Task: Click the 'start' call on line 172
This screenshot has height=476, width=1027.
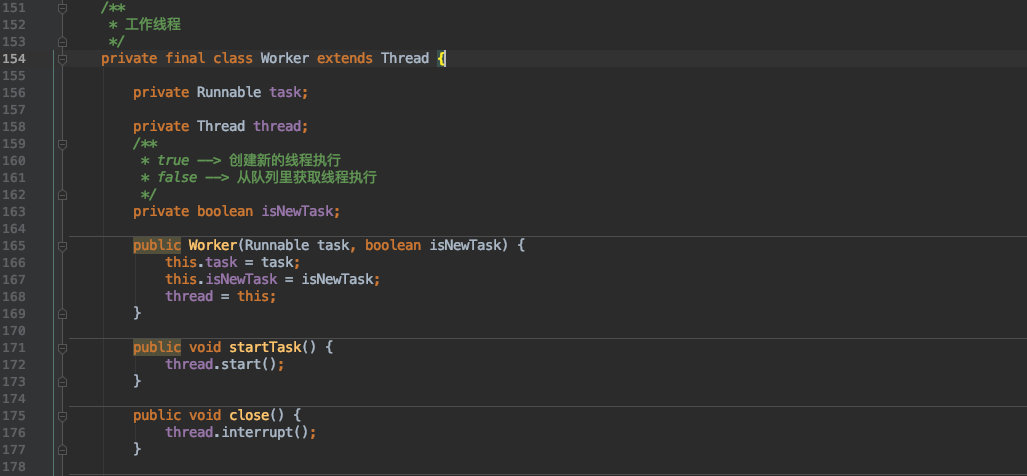Action: pyautogui.click(x=241, y=364)
